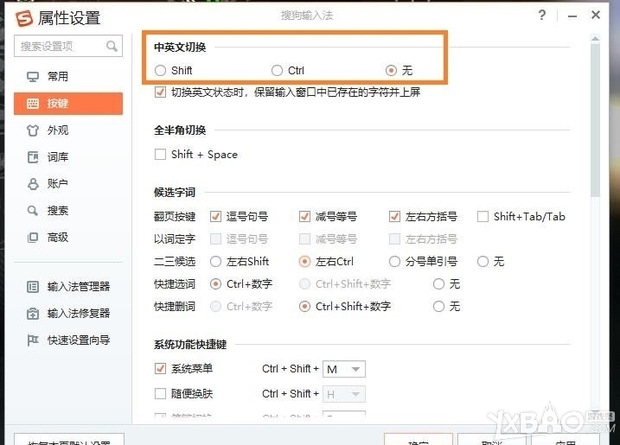Click the scrollbar up arrow
Image resolution: width=620 pixels, height=445 pixels.
[595, 39]
